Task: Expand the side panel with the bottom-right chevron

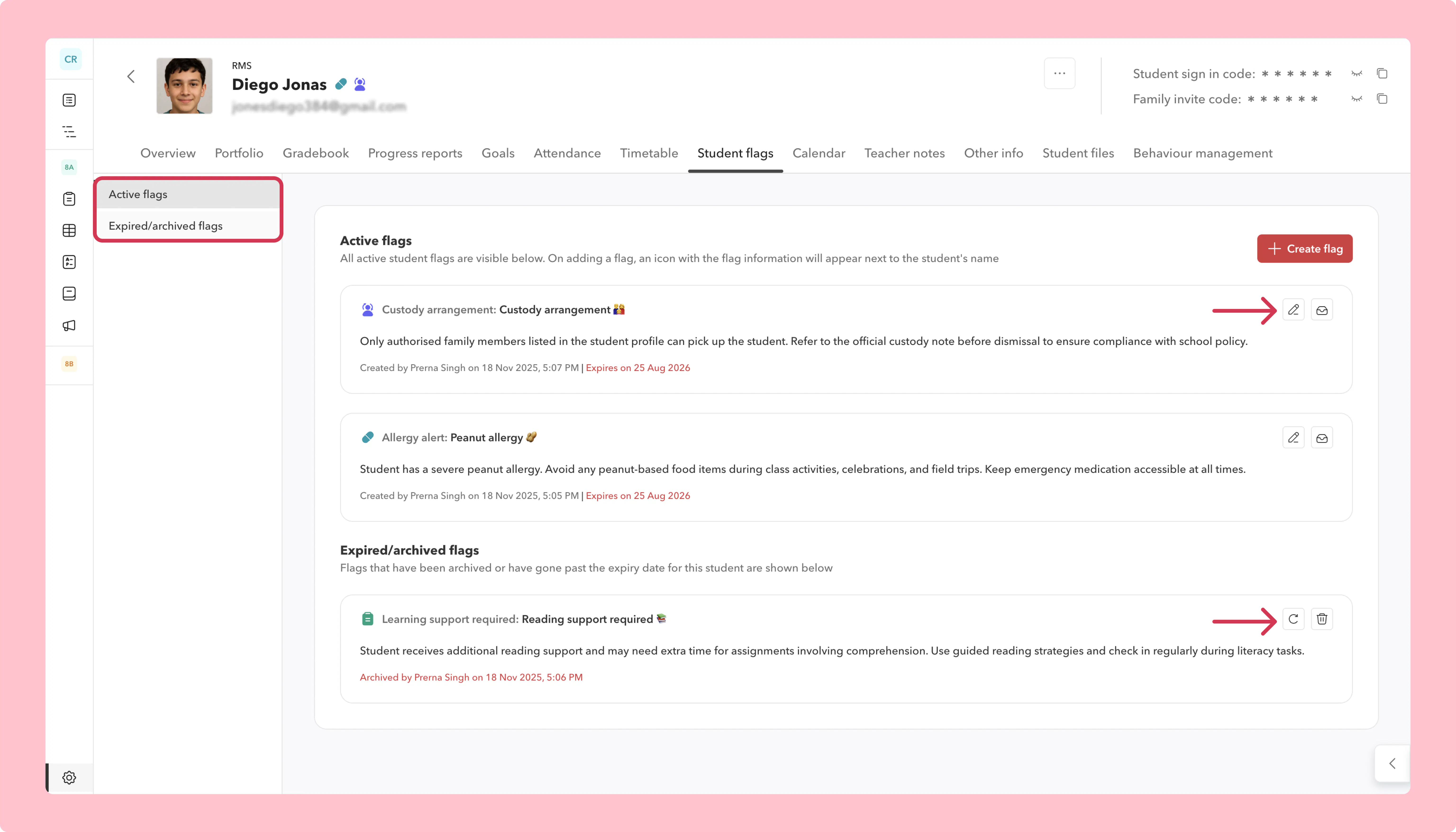Action: [x=1392, y=764]
